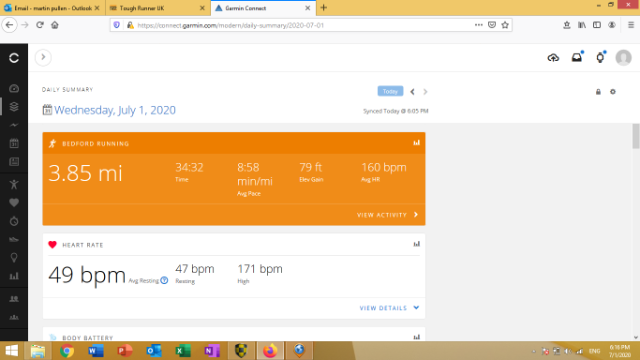
Task: Open chart icon on Bedford Running card
Action: click(416, 143)
